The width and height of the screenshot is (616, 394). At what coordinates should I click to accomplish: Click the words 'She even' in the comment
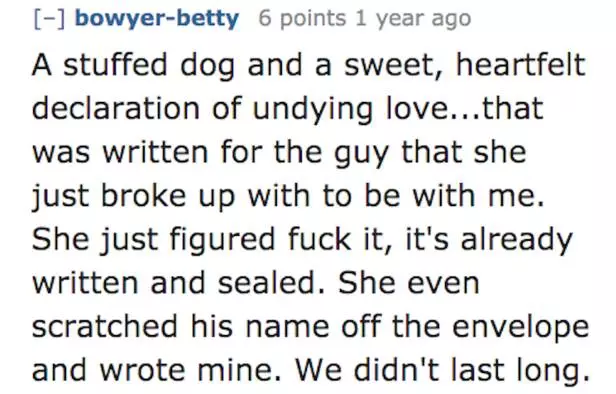(x=409, y=283)
